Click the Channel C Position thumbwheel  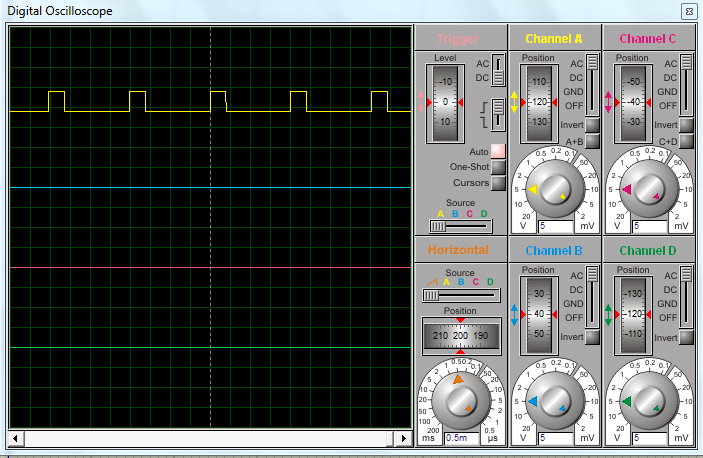tap(633, 104)
